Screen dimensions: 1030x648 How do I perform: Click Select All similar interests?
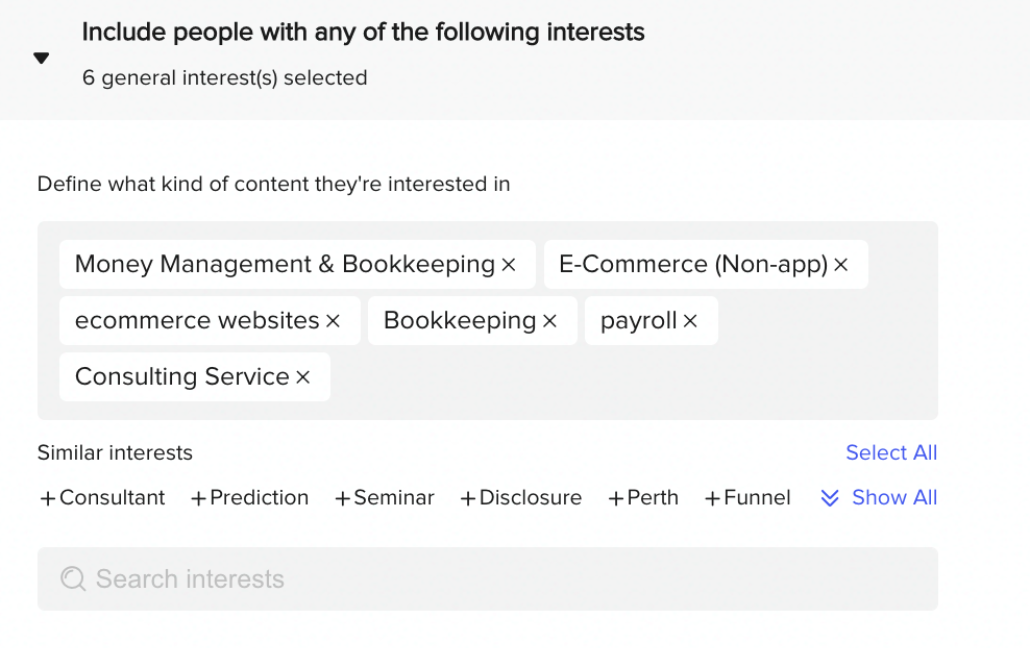click(891, 453)
